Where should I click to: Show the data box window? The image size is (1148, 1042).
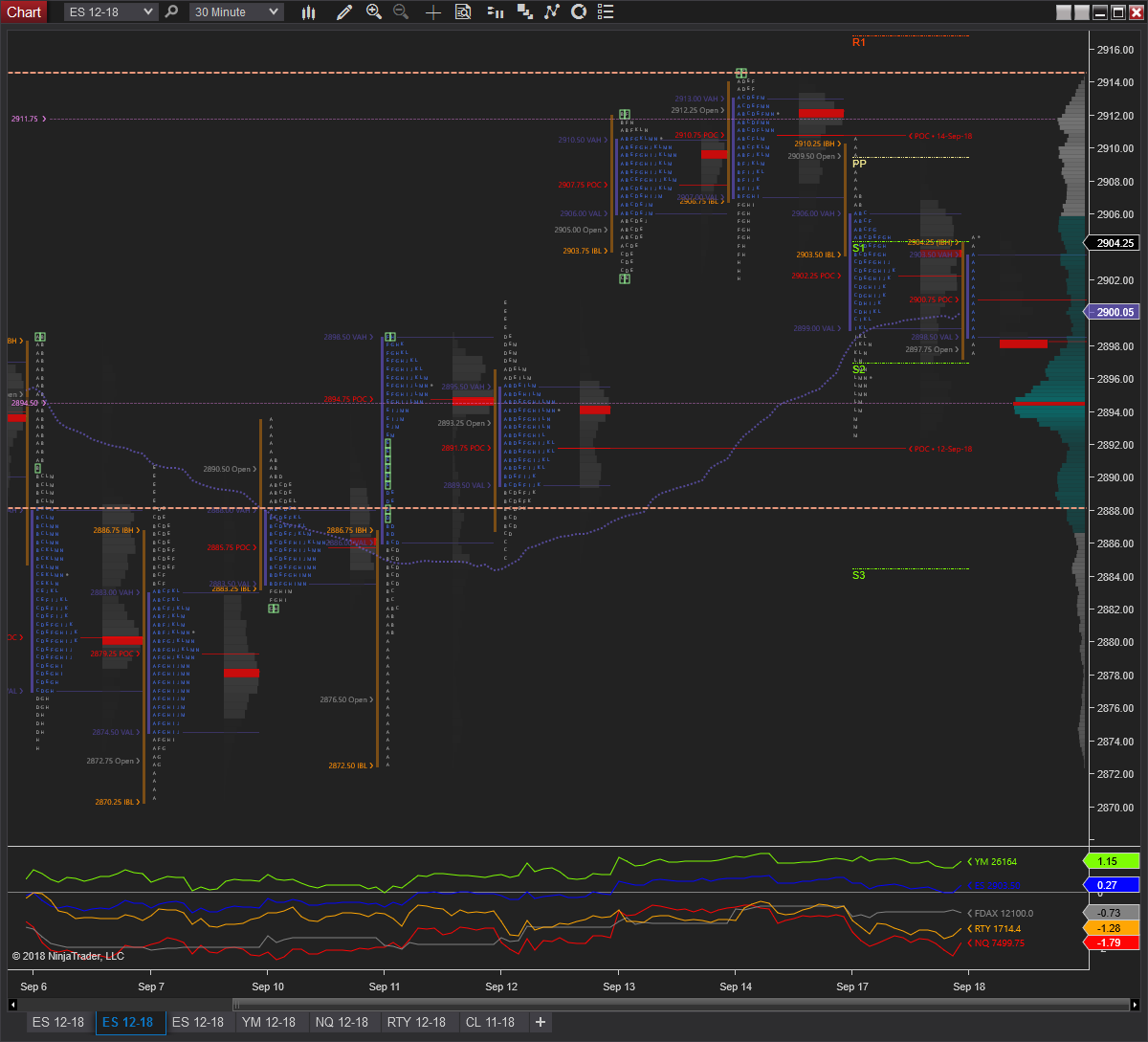coord(463,11)
